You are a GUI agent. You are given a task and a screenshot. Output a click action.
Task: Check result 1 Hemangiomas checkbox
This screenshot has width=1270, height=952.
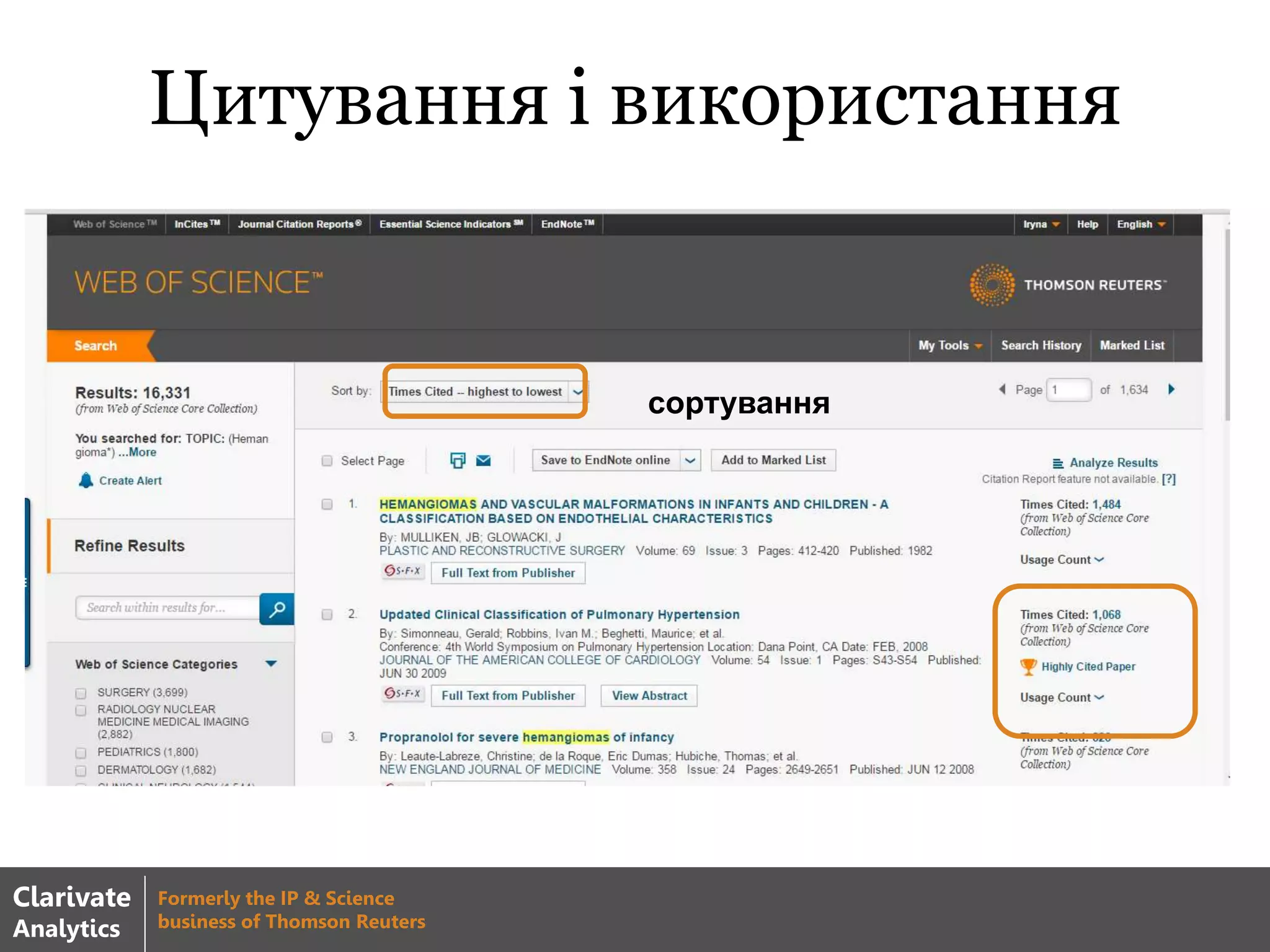327,504
